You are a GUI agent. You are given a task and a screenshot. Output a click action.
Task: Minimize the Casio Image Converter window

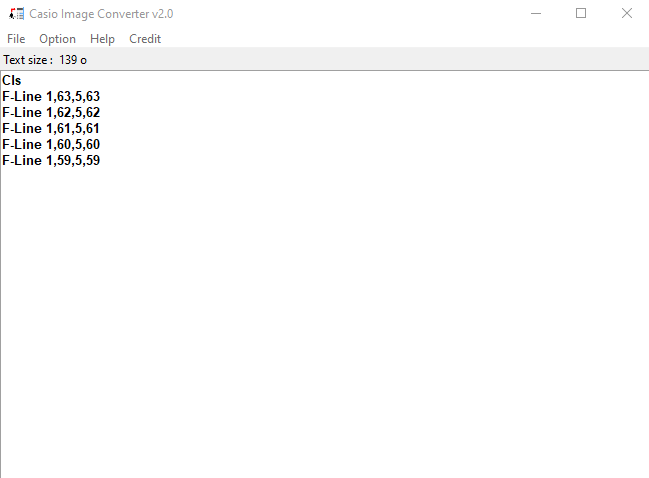[536, 14]
